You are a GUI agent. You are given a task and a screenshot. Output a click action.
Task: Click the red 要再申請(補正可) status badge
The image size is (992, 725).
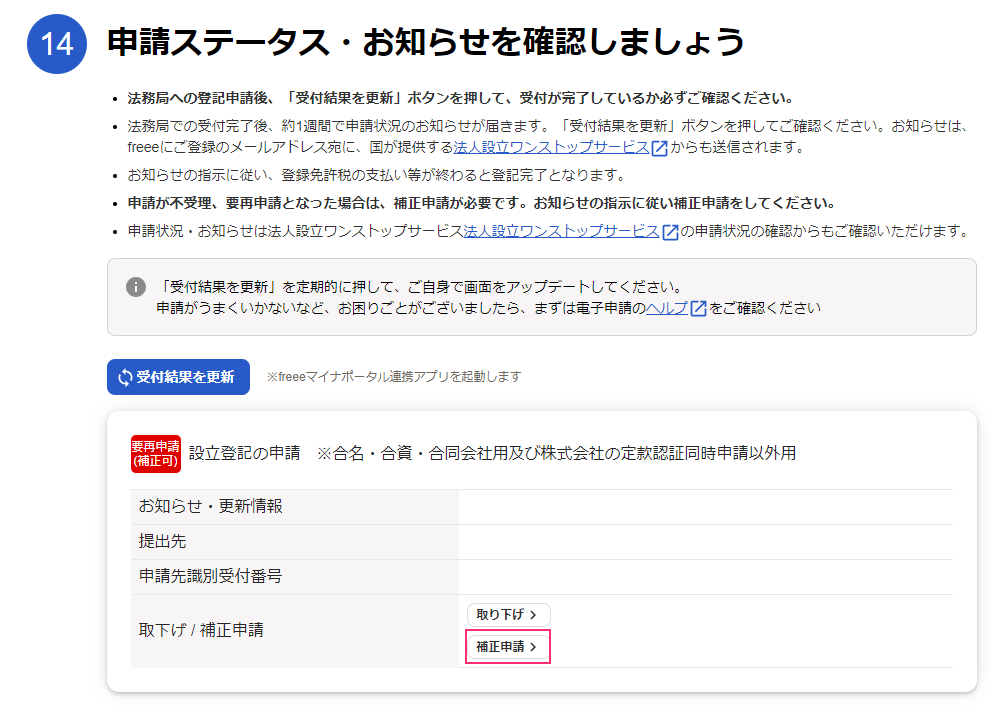[156, 454]
